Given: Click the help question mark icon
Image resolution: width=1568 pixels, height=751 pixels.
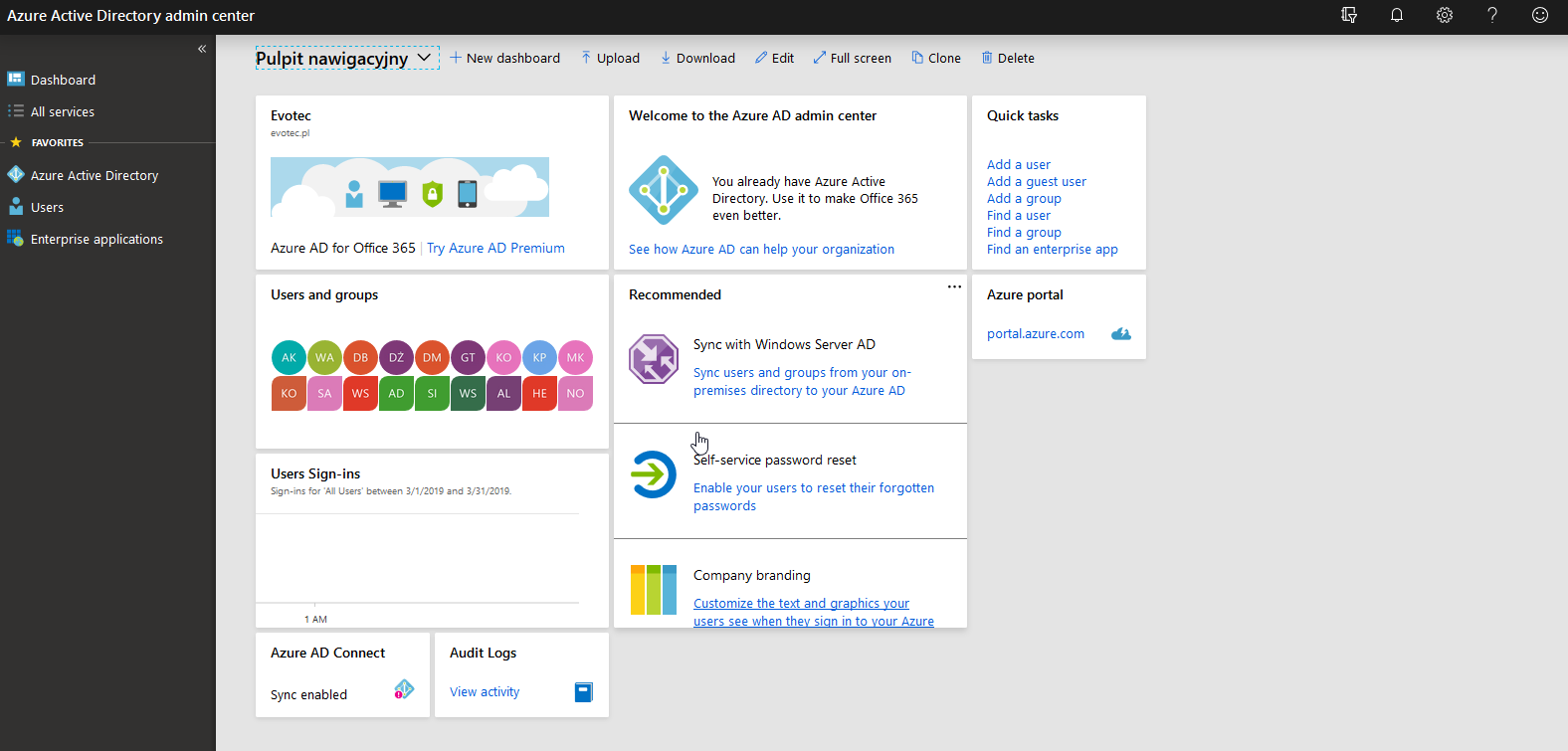Looking at the screenshot, I should point(1492,15).
